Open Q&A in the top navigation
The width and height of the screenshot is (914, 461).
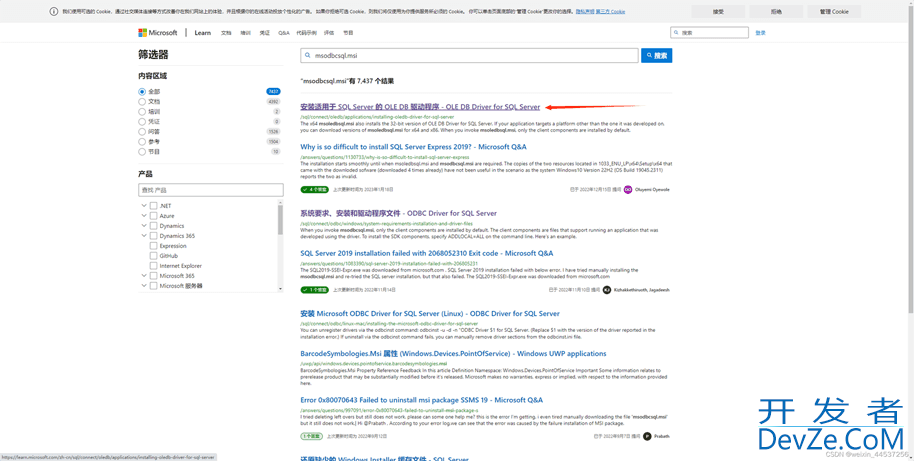284,33
